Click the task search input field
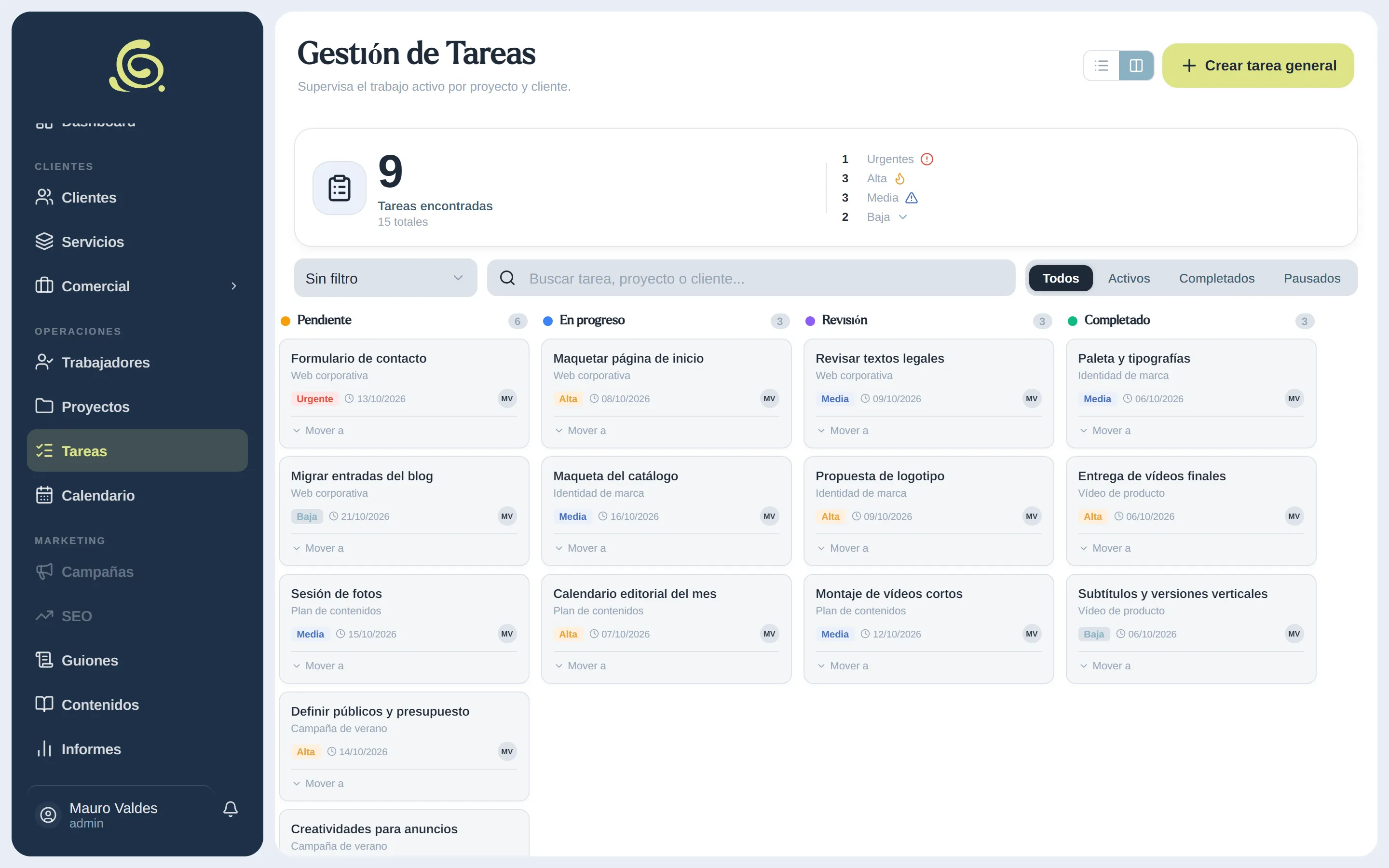Viewport: 1389px width, 868px height. (x=751, y=278)
